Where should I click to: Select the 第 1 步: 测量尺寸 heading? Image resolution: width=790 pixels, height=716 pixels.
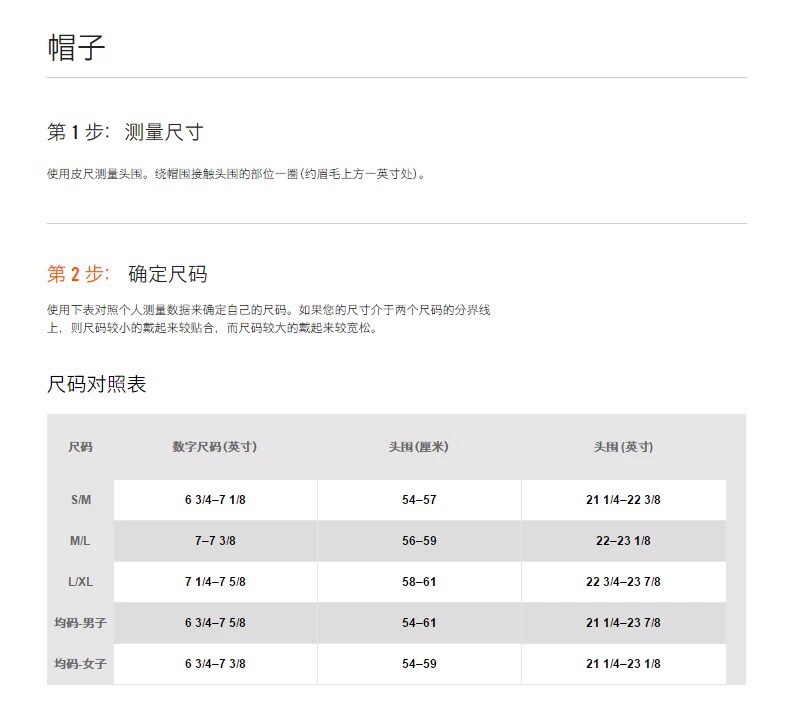click(125, 133)
